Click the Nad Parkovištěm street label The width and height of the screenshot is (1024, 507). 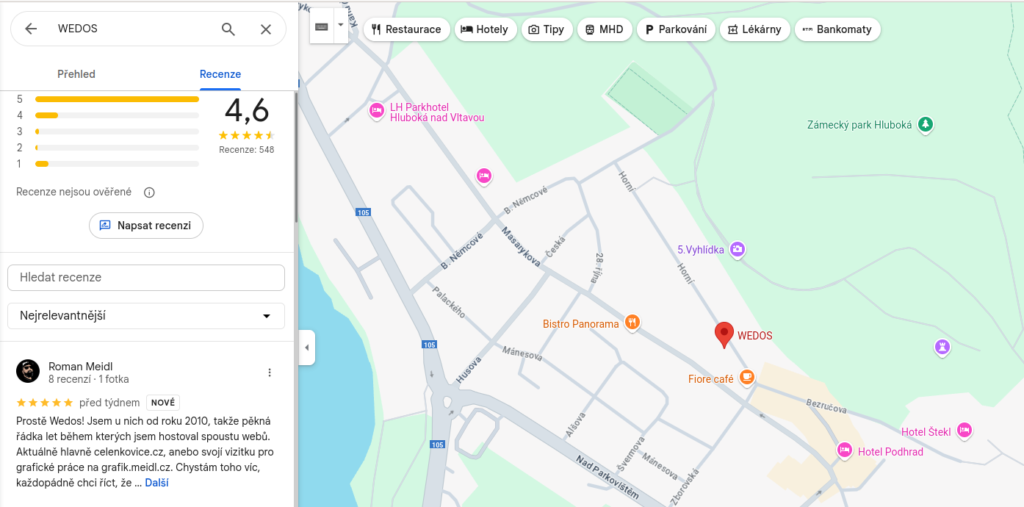point(607,479)
